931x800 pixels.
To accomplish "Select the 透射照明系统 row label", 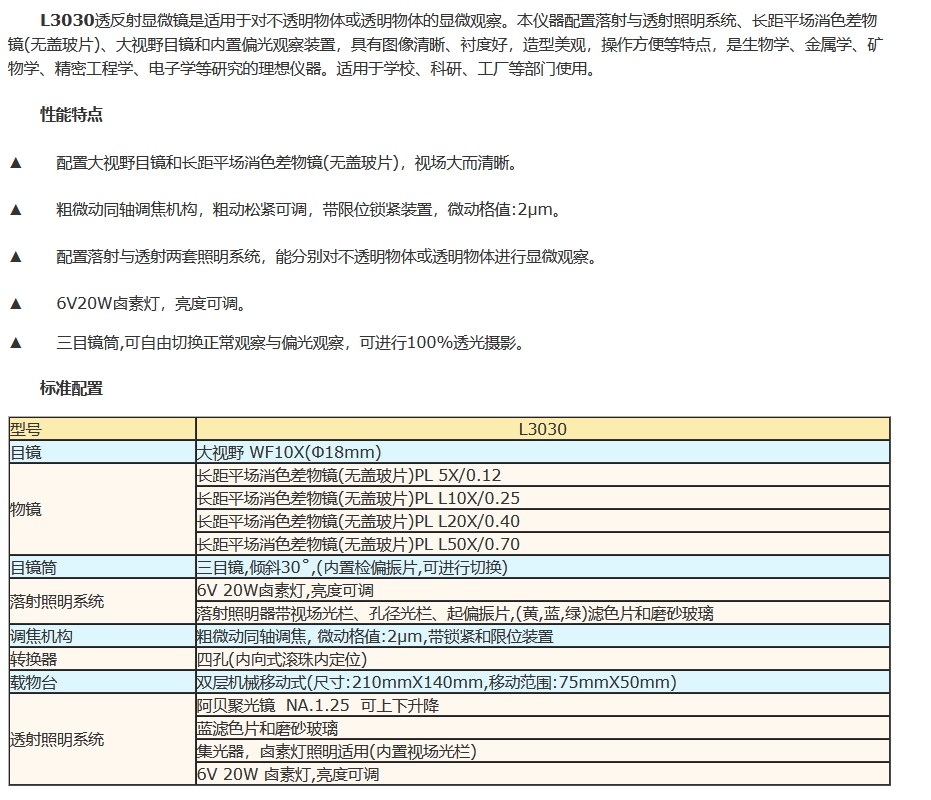I will [57, 740].
